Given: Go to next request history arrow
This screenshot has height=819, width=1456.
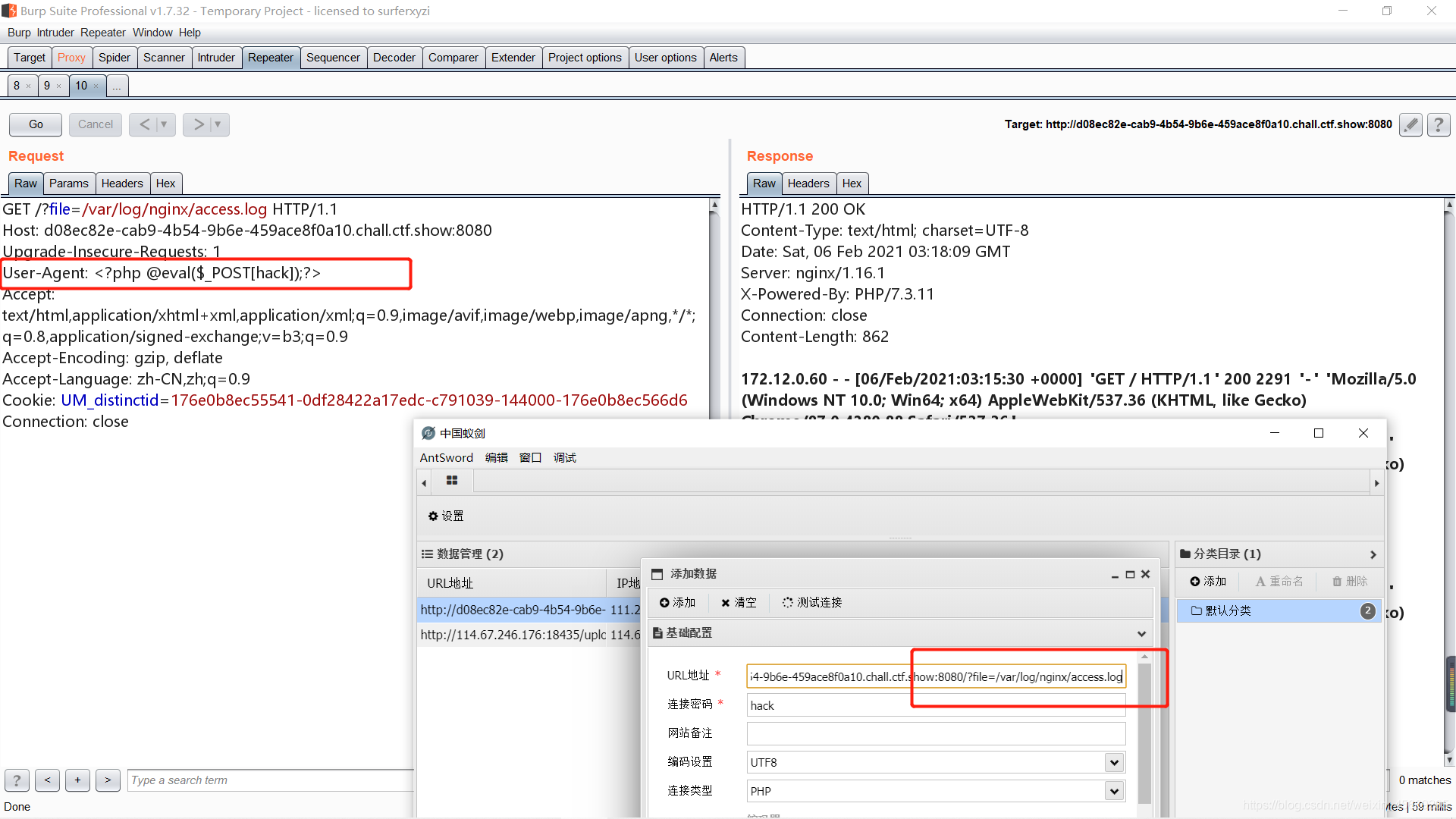Looking at the screenshot, I should click(199, 124).
